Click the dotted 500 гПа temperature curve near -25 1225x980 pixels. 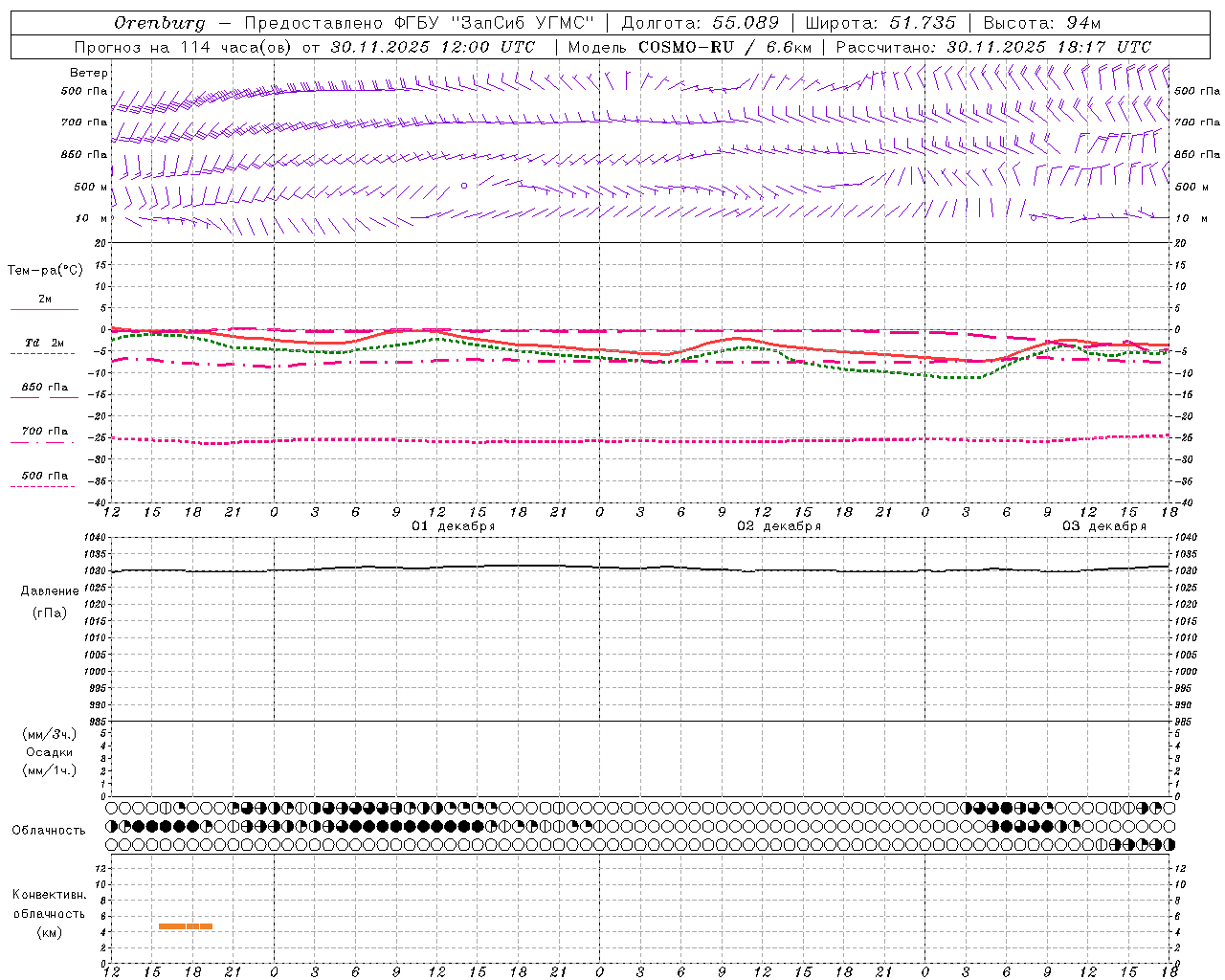click(x=641, y=440)
